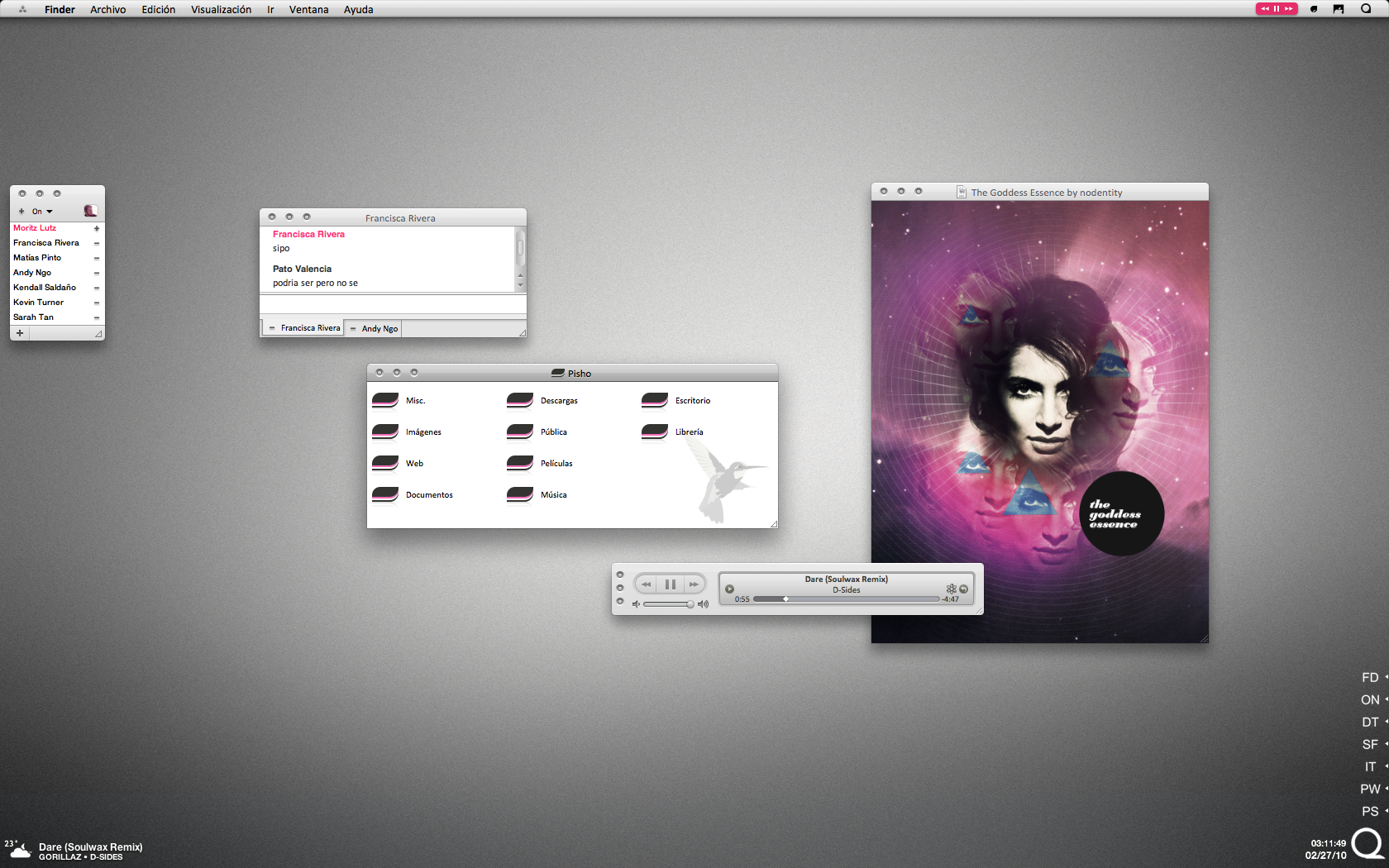Click the chat scrollbar down arrow
The height and width of the screenshot is (868, 1389).
(x=520, y=285)
